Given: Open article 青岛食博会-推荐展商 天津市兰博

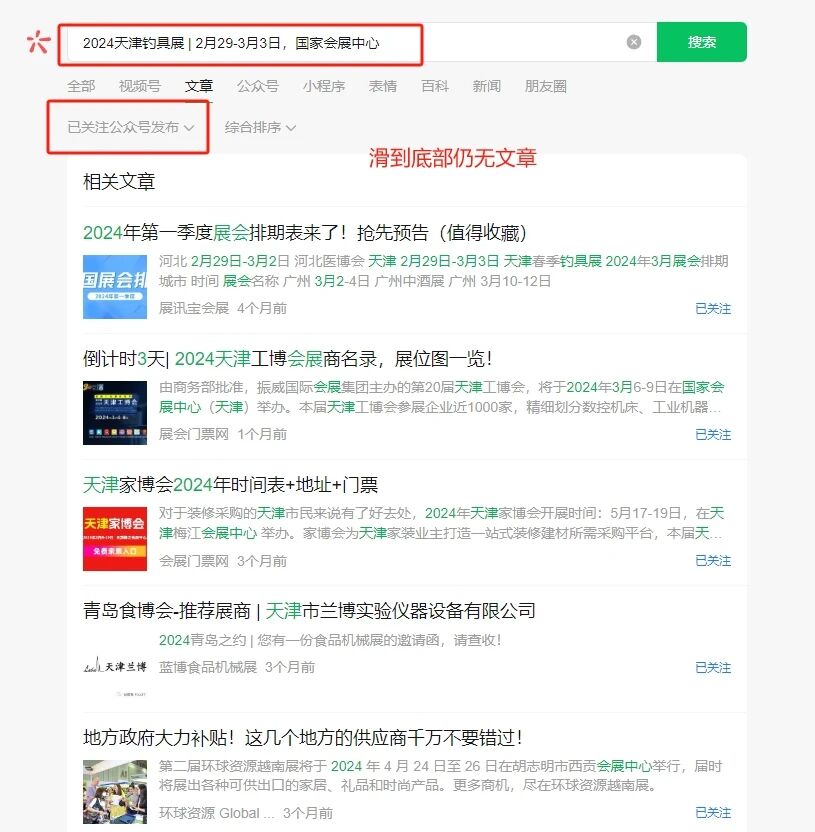Looking at the screenshot, I should click(309, 611).
